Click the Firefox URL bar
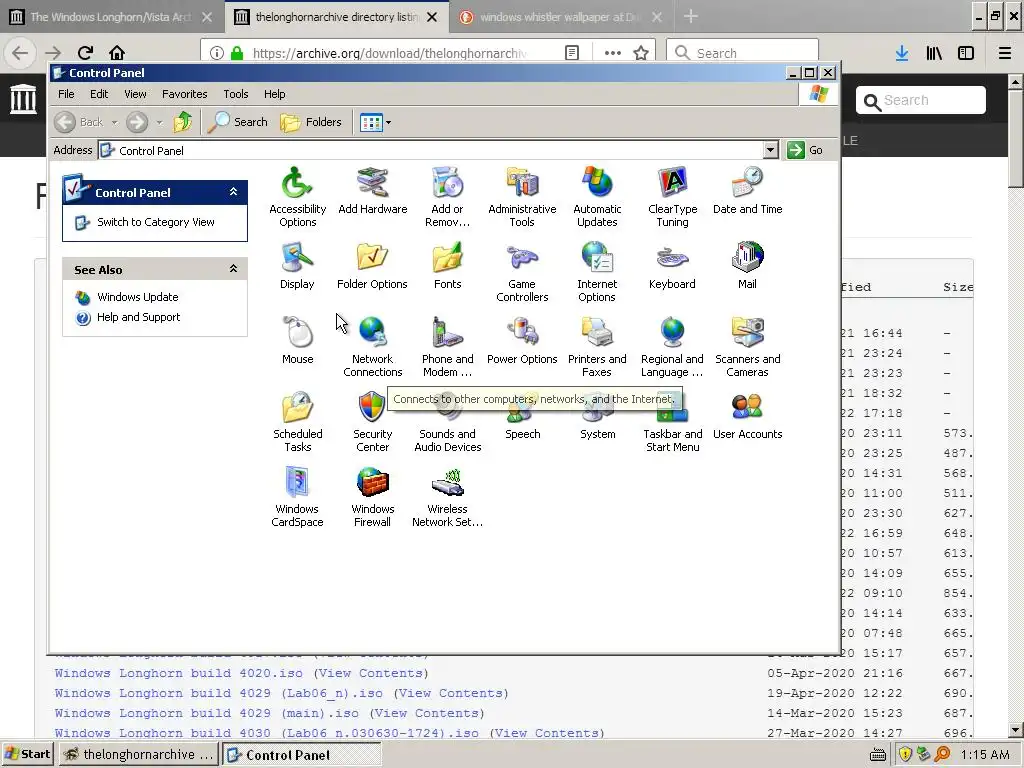1024x768 pixels. [389, 53]
